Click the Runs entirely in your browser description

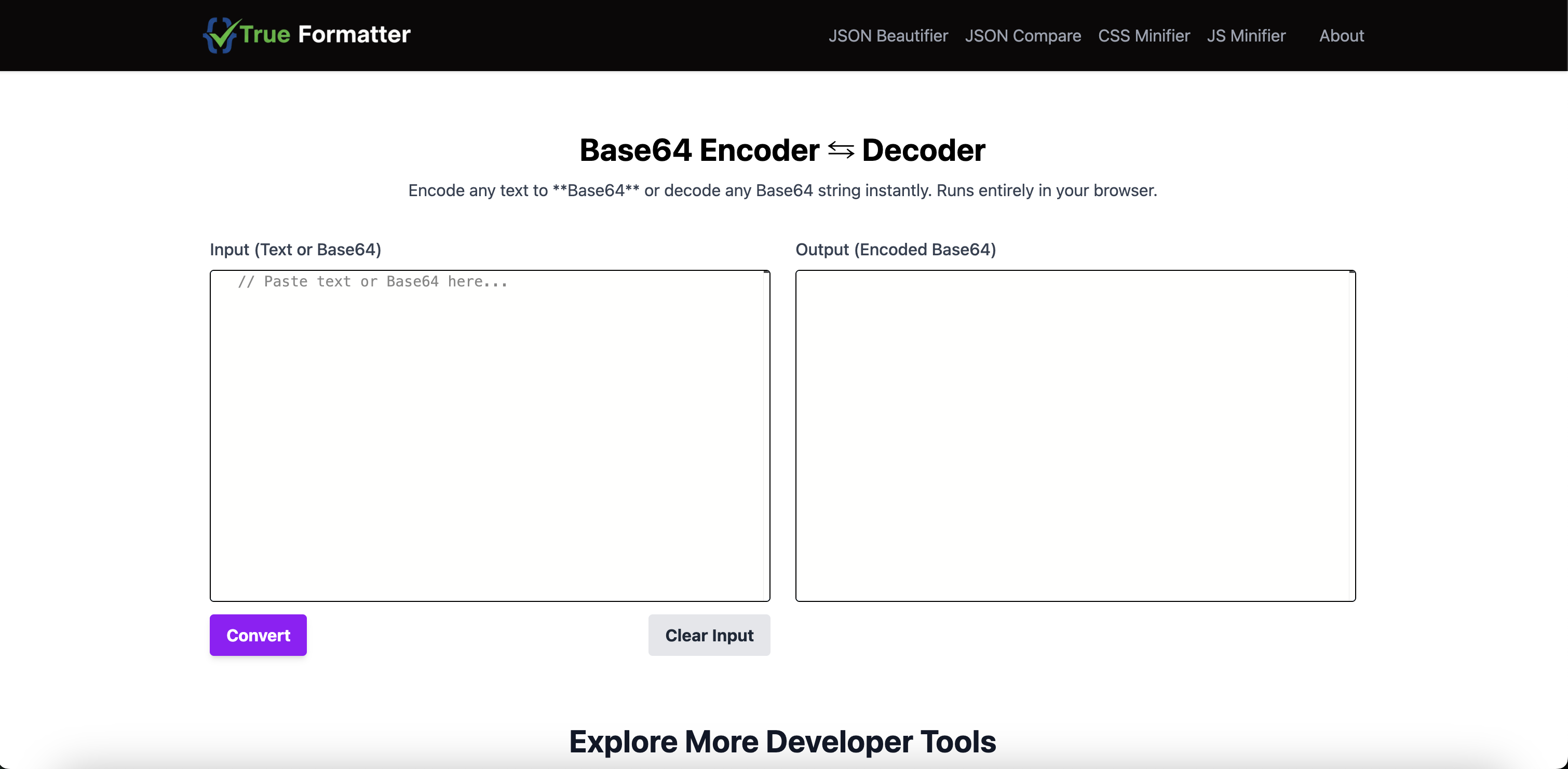(1046, 190)
